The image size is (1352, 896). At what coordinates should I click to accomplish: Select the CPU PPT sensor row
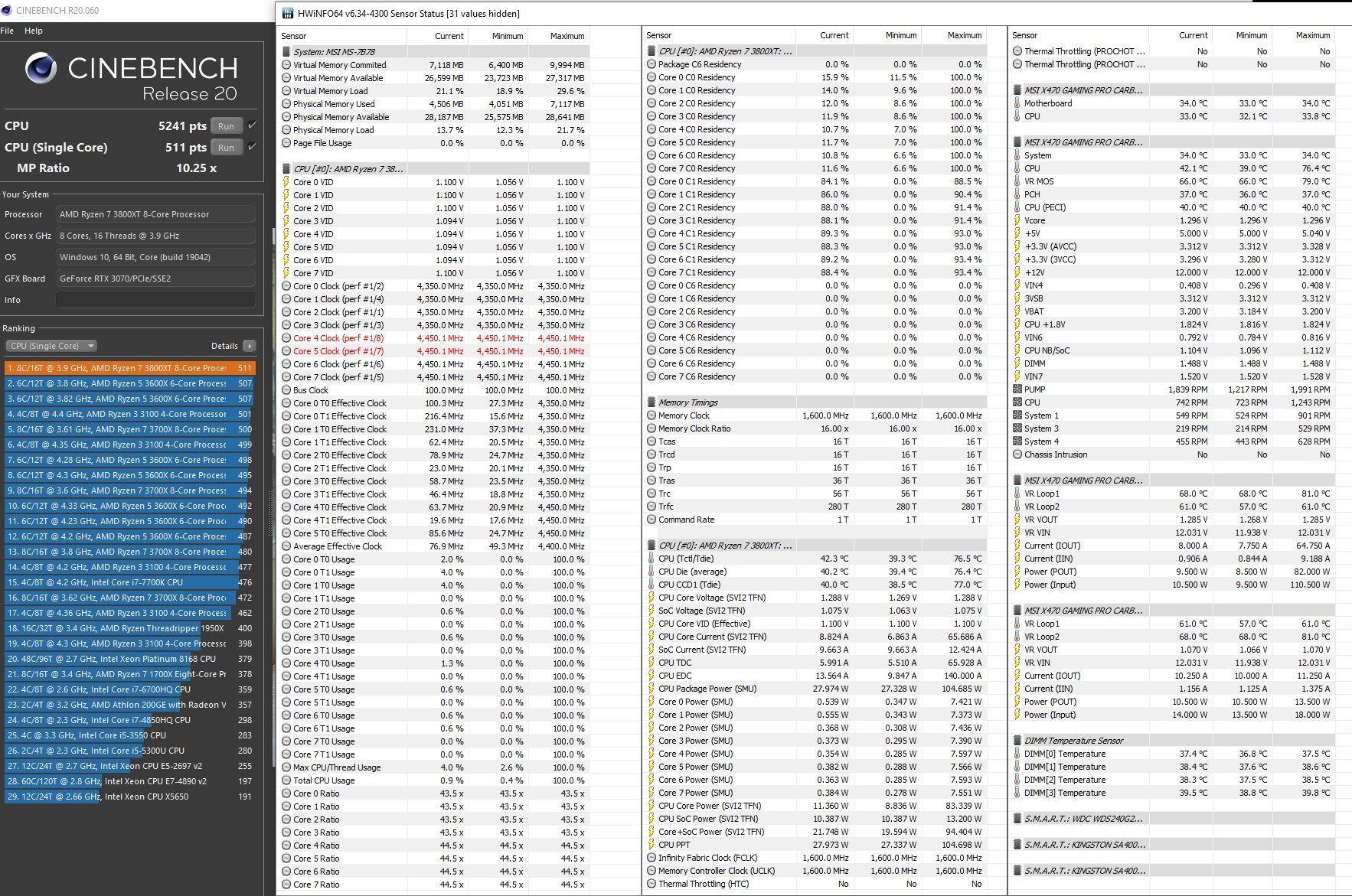815,845
